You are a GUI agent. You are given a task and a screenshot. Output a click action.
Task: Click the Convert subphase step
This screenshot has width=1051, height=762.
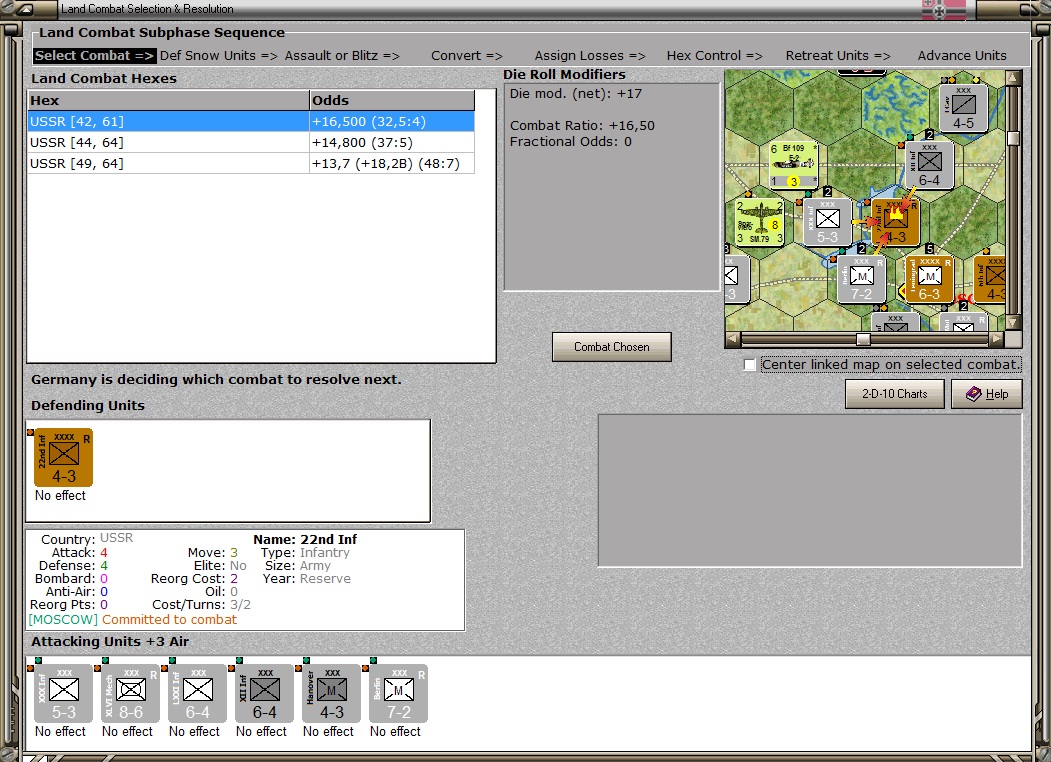pos(467,56)
